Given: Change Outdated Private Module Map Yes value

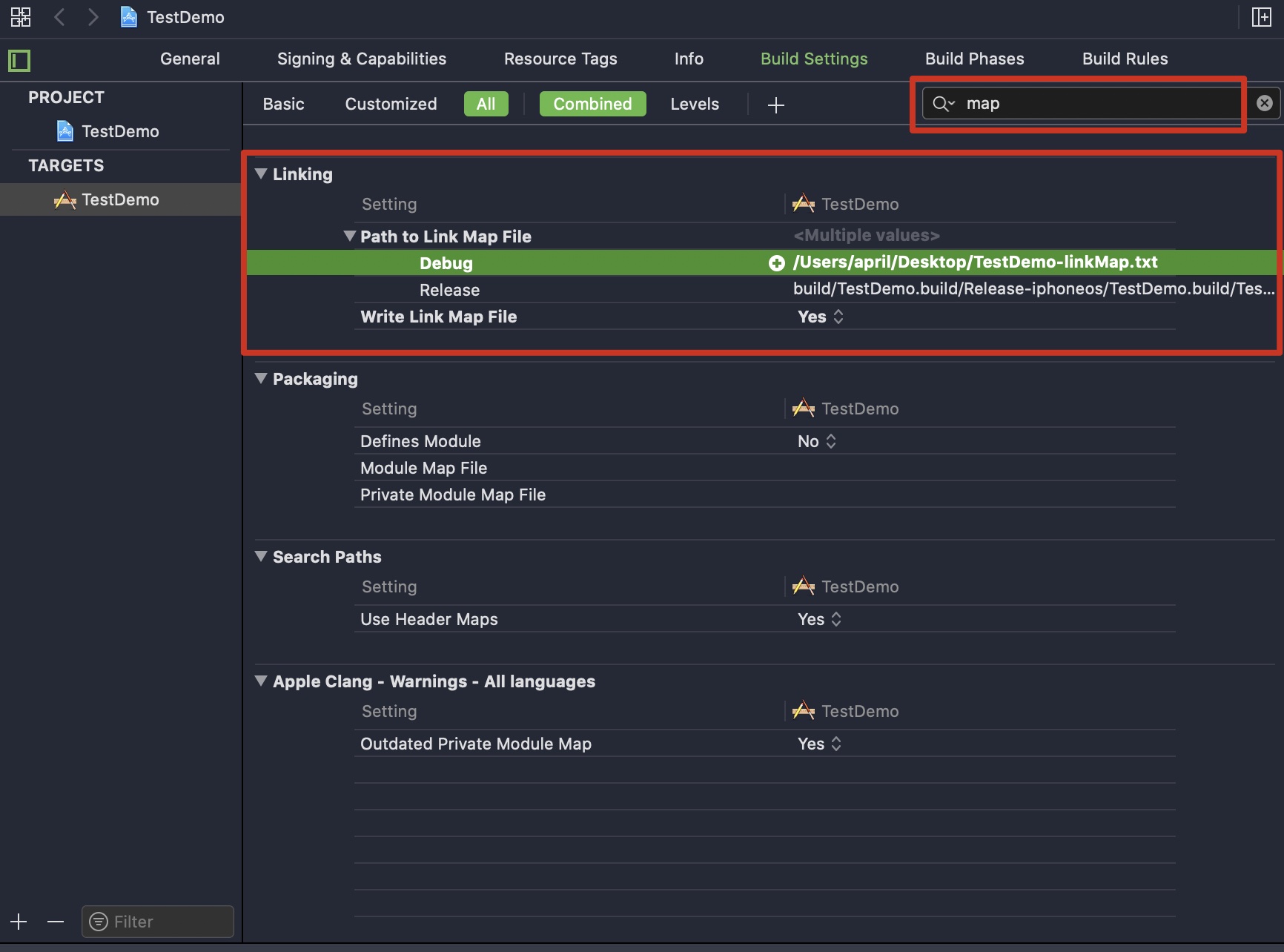Looking at the screenshot, I should click(x=819, y=744).
